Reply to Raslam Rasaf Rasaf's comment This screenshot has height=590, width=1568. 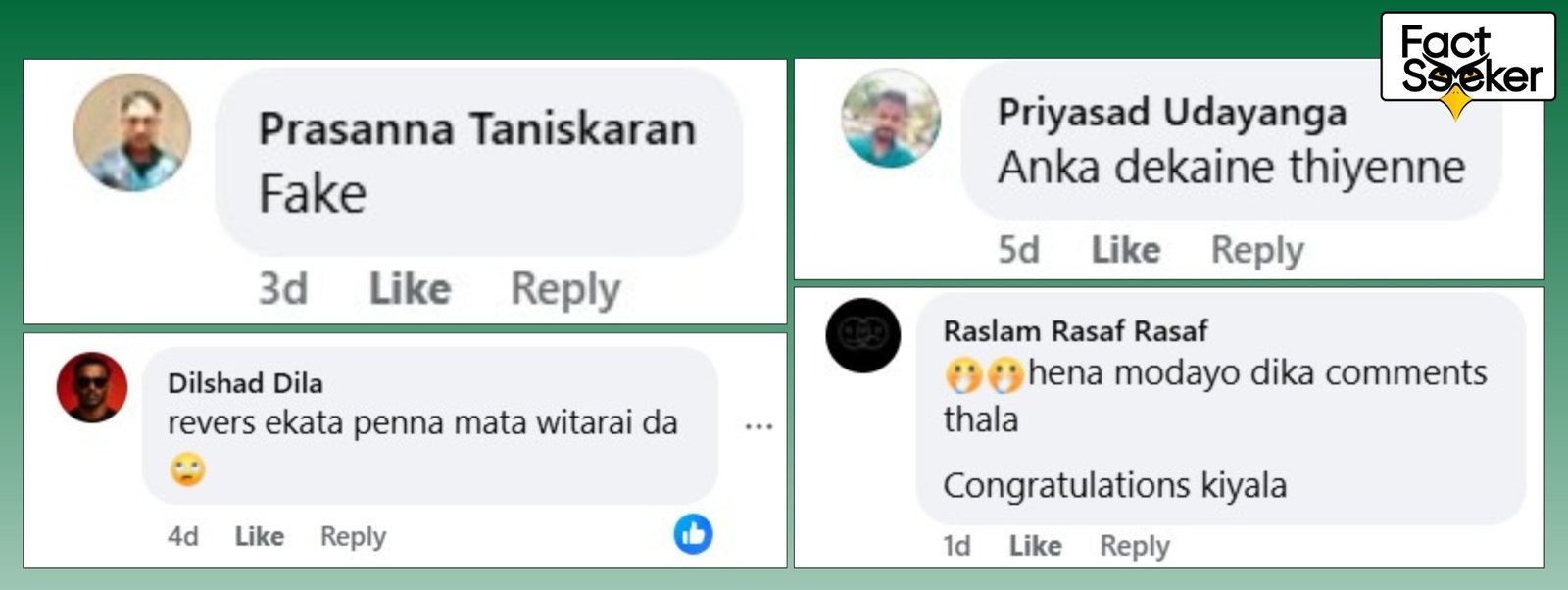point(1135,546)
